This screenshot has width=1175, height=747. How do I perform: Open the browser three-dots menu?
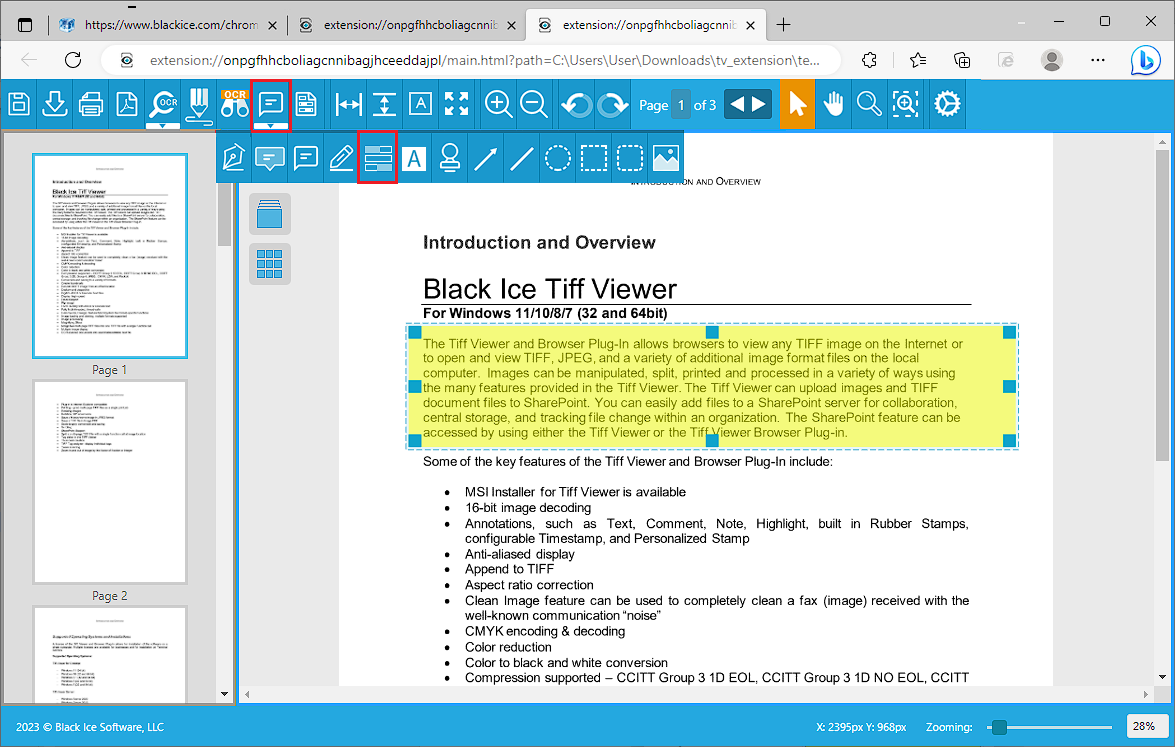click(x=1098, y=60)
